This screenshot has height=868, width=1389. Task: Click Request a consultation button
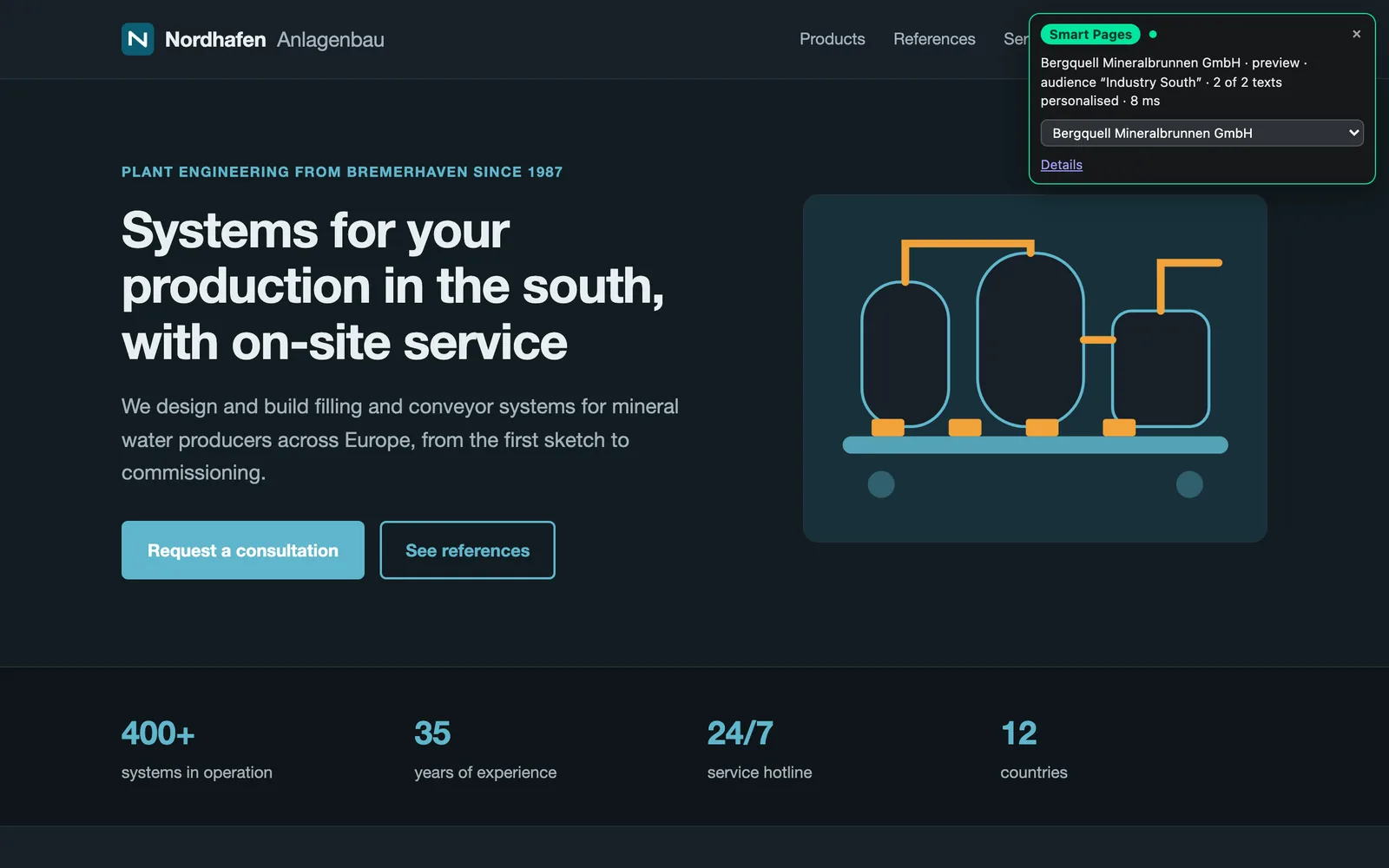(x=243, y=550)
